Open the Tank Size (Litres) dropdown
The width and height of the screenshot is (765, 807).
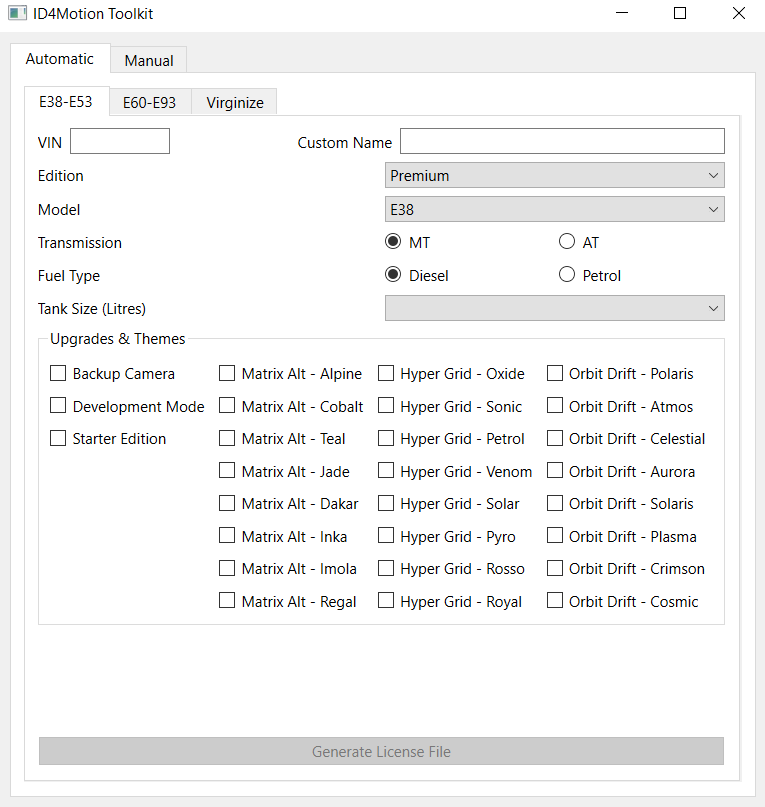pos(554,308)
